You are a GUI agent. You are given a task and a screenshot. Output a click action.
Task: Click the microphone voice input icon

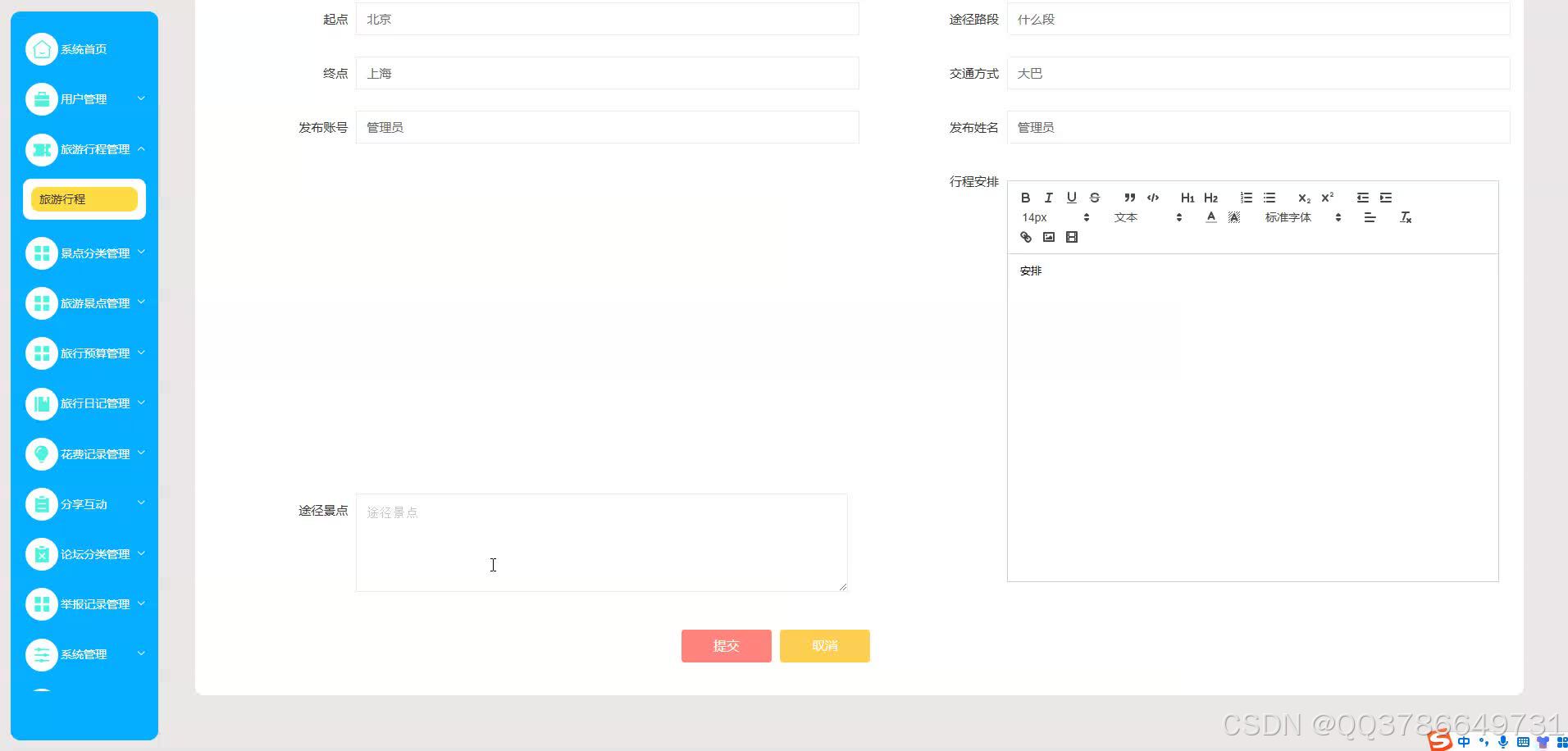point(1503,742)
